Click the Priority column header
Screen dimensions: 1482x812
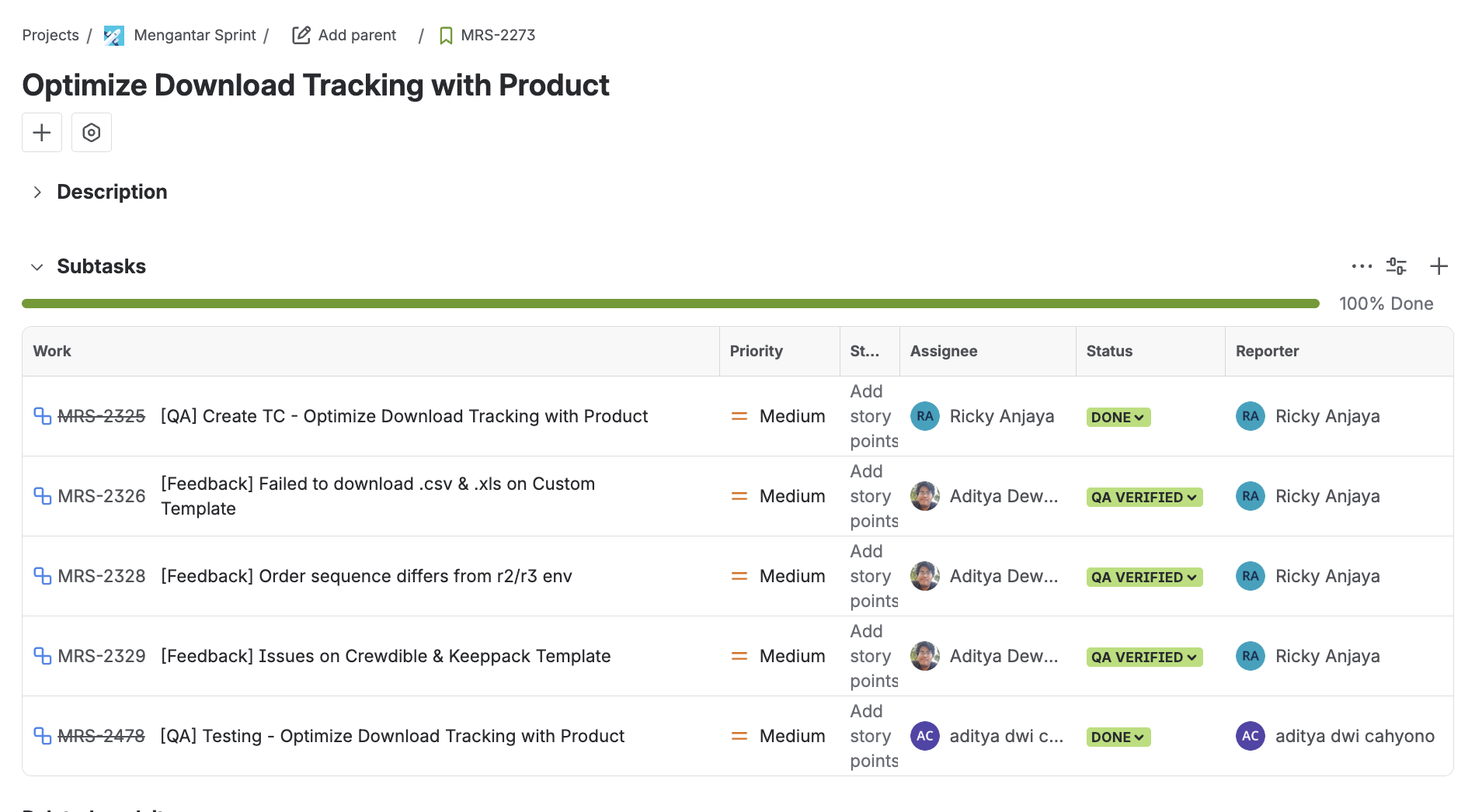click(x=756, y=351)
